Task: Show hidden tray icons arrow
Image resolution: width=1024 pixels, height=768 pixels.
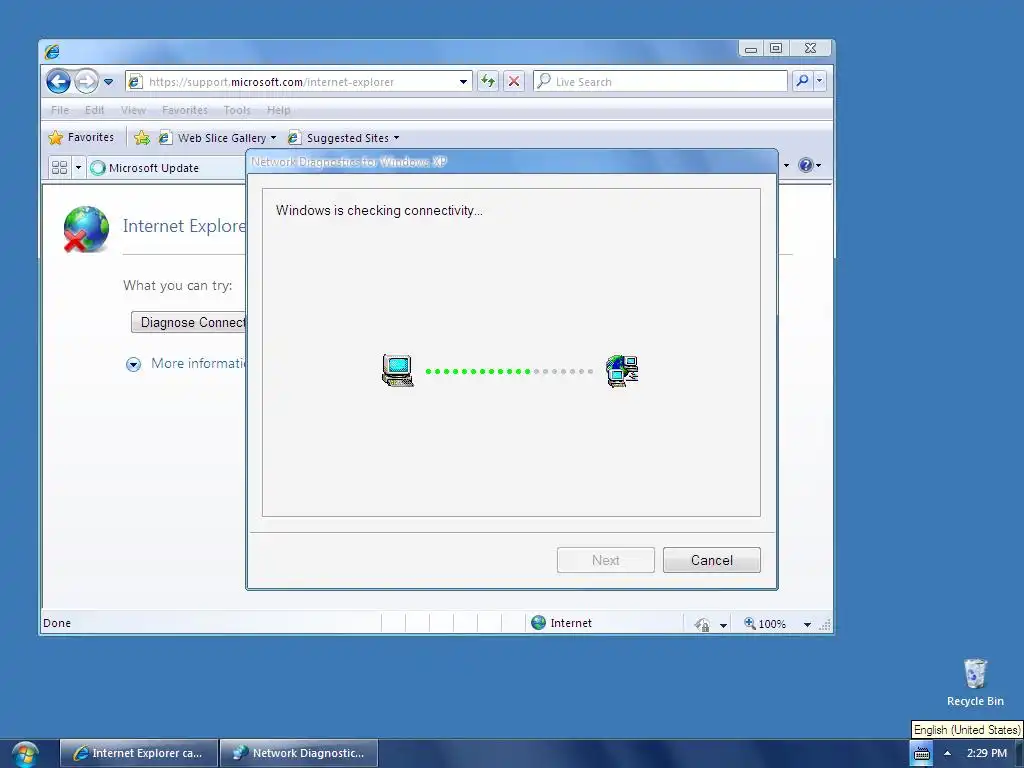Action: click(x=947, y=754)
